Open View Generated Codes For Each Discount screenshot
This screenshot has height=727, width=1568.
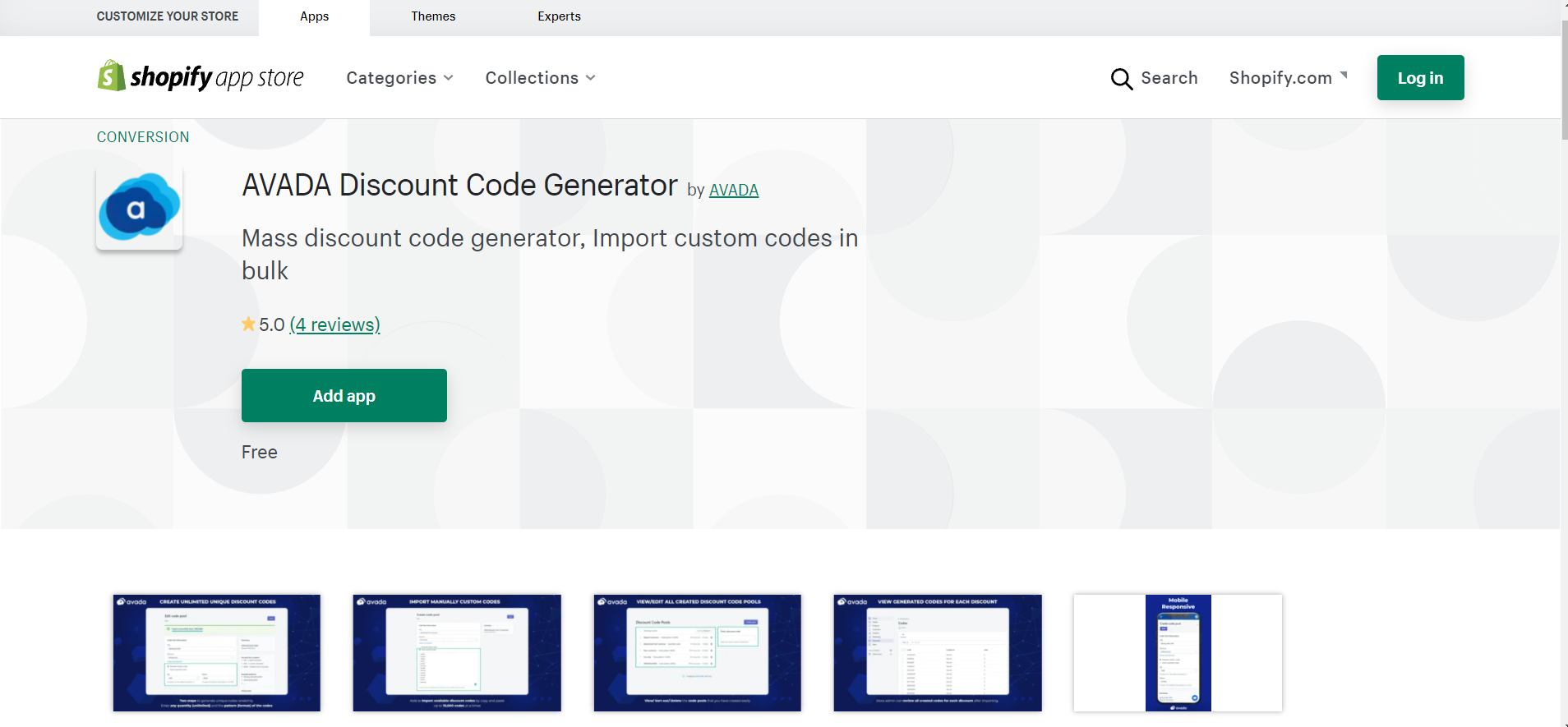938,653
